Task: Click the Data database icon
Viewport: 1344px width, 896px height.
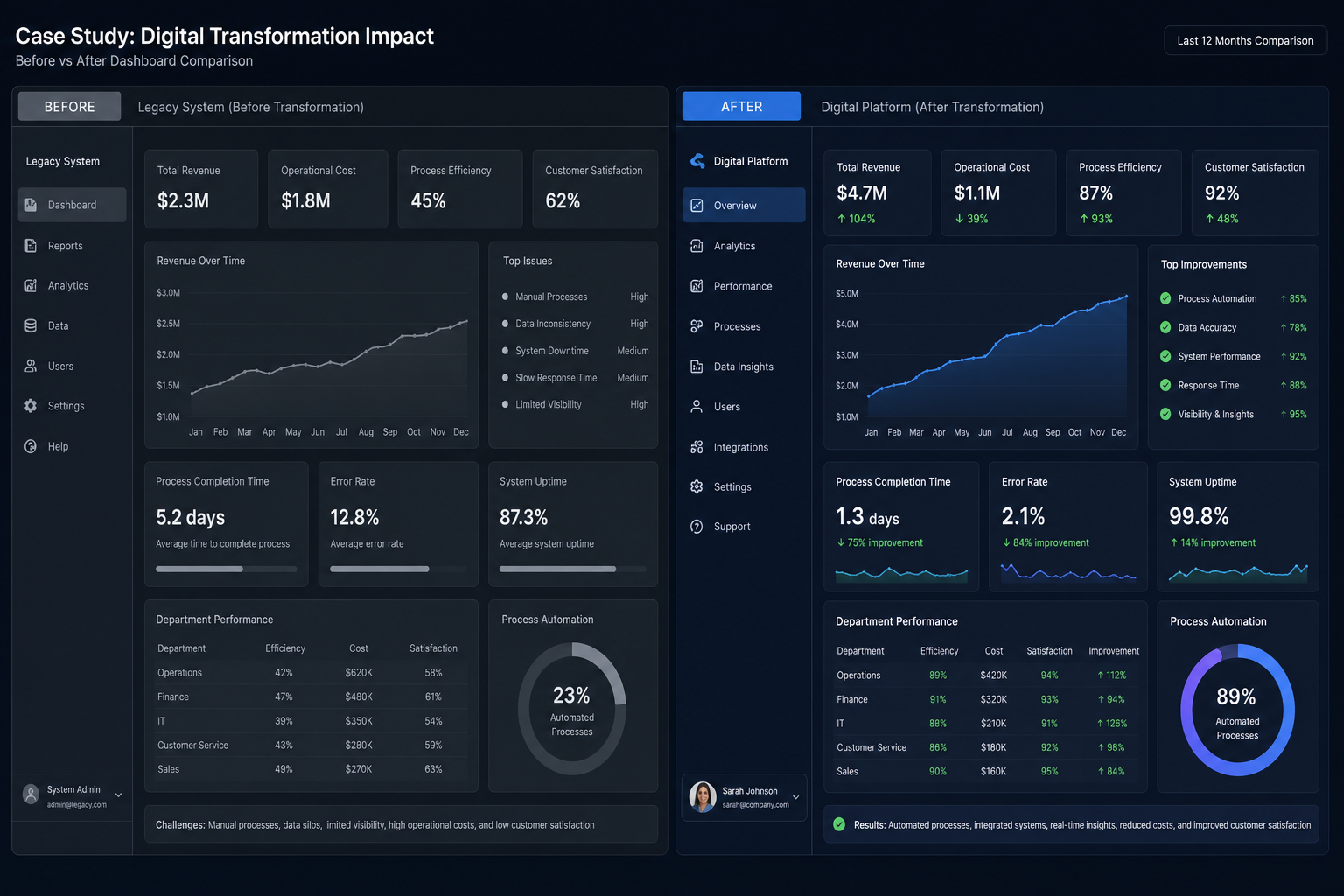Action: [31, 325]
